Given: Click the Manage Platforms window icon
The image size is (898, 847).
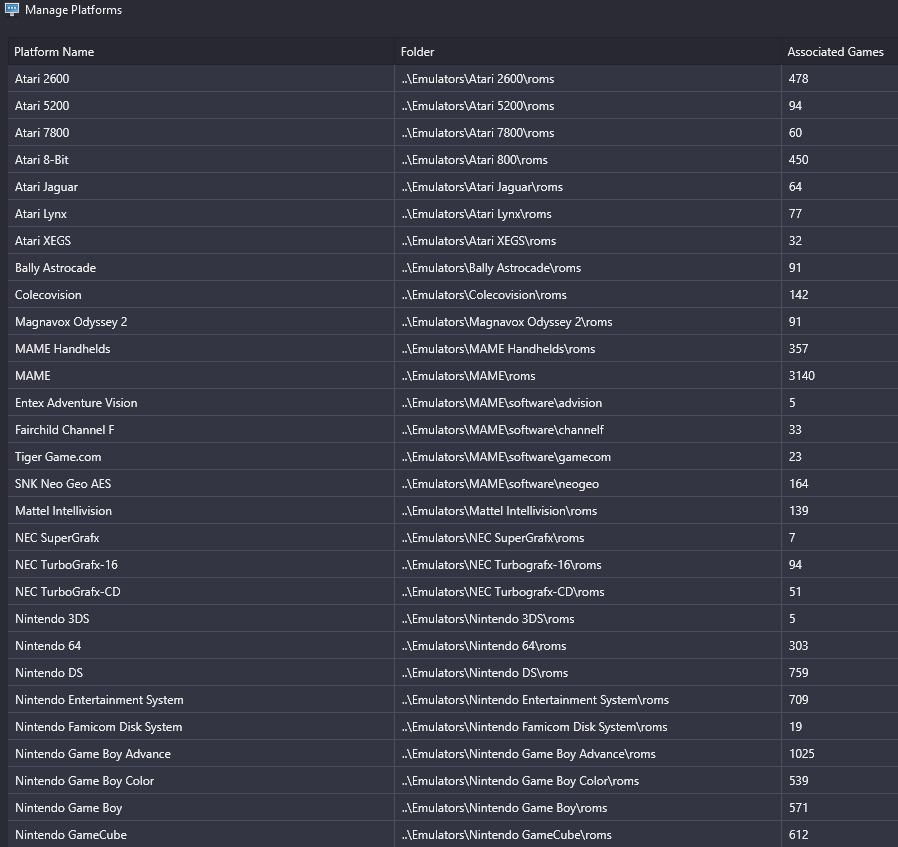Looking at the screenshot, I should click(11, 9).
